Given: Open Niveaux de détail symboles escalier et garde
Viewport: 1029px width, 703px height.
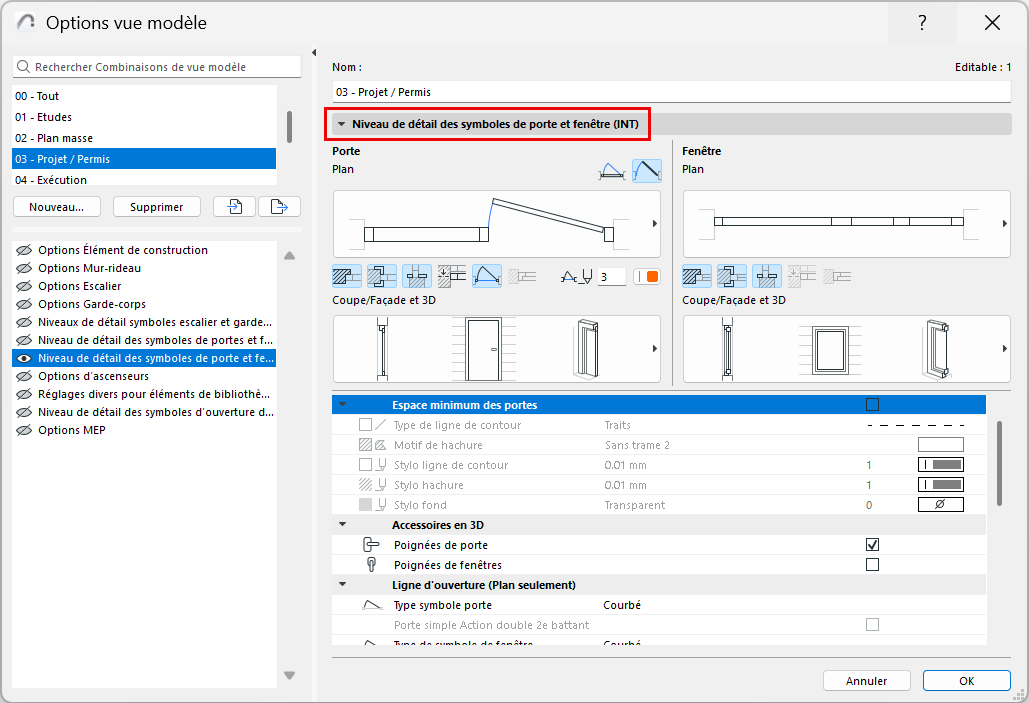Looking at the screenshot, I should (x=144, y=322).
